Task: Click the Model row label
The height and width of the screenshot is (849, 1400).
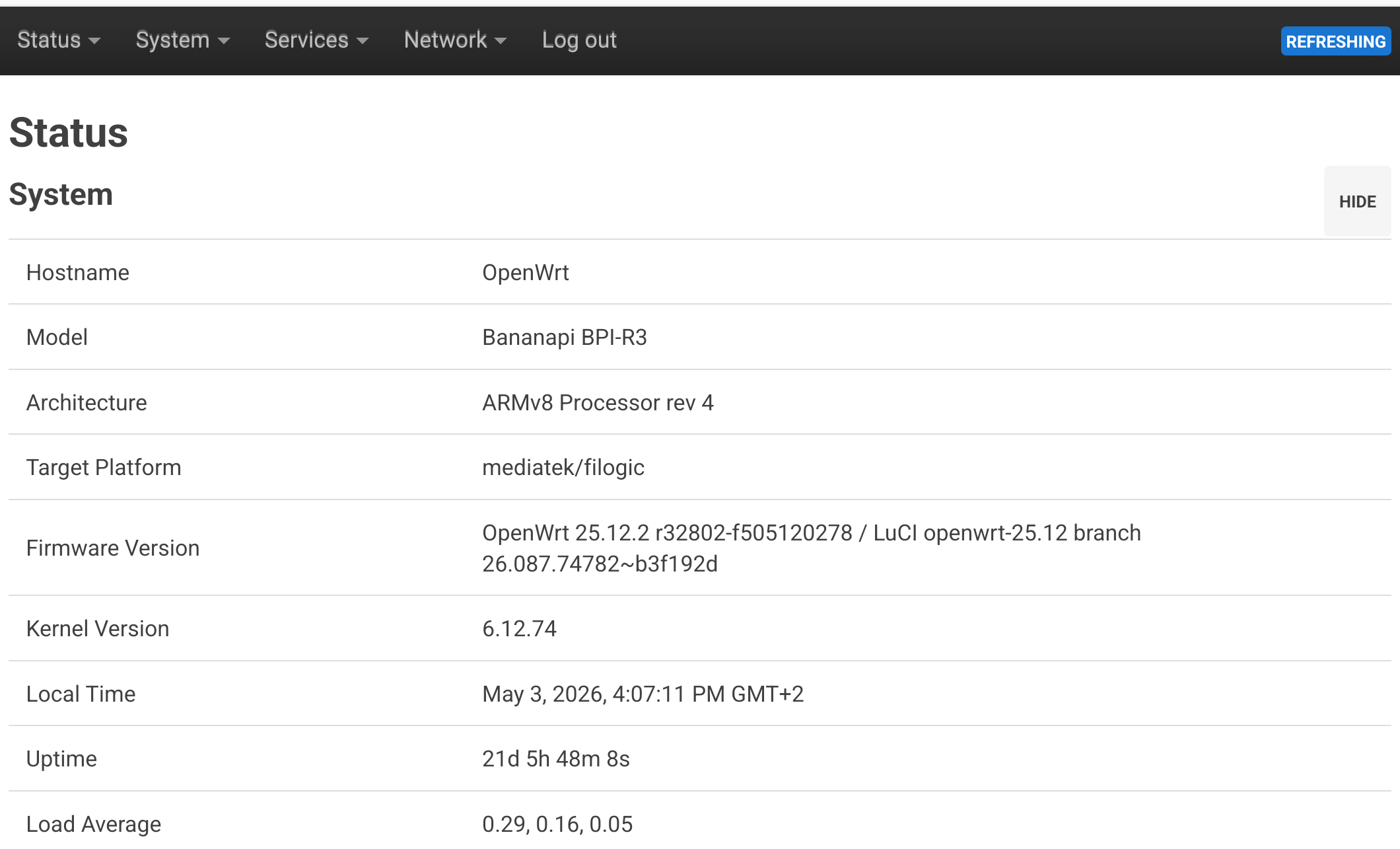Action: 57,338
